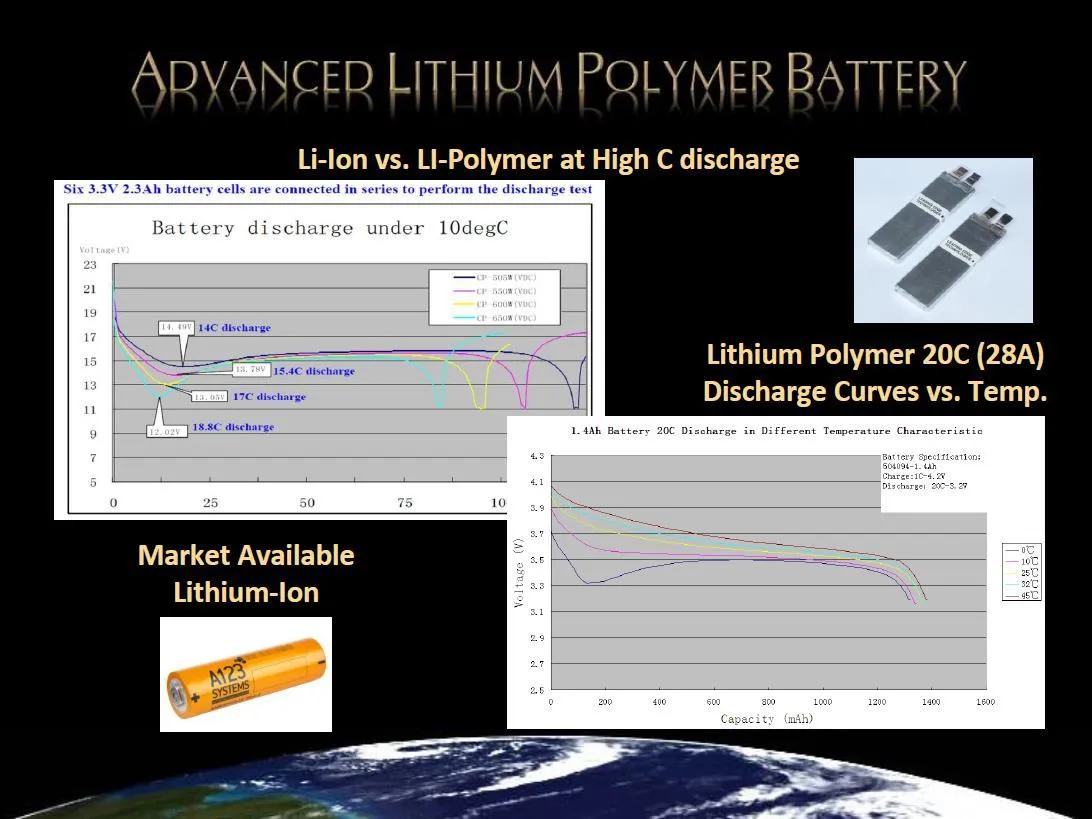Select 'Li-Ion vs. LI-Polymer at High C discharge' heading
The width and height of the screenshot is (1092, 819).
click(548, 159)
